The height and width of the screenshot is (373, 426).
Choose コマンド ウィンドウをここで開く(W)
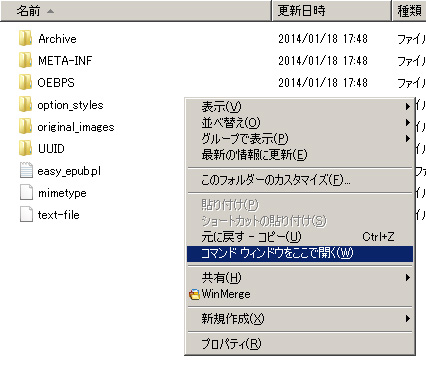point(300,254)
